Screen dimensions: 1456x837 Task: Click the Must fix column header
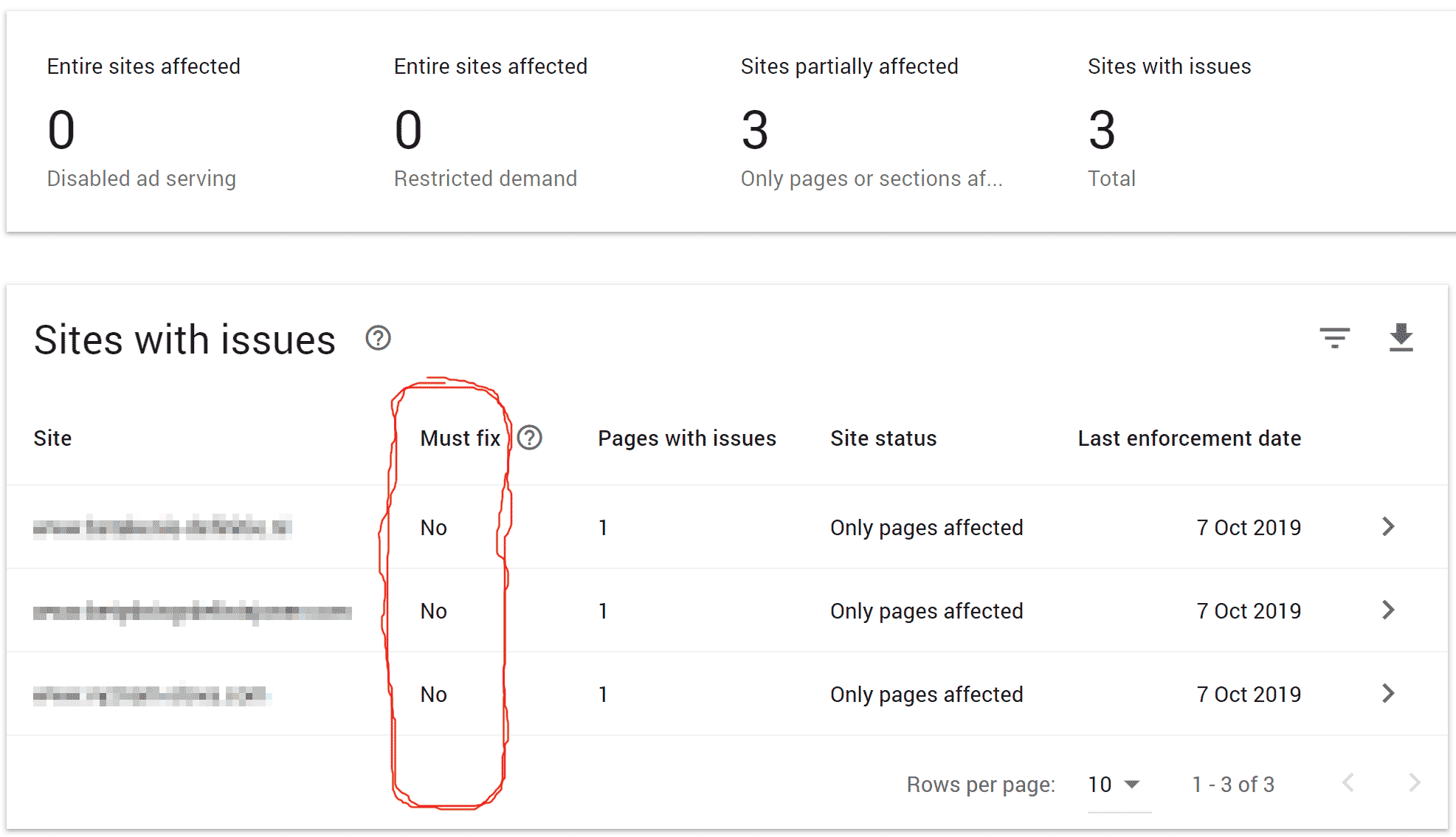(x=459, y=438)
